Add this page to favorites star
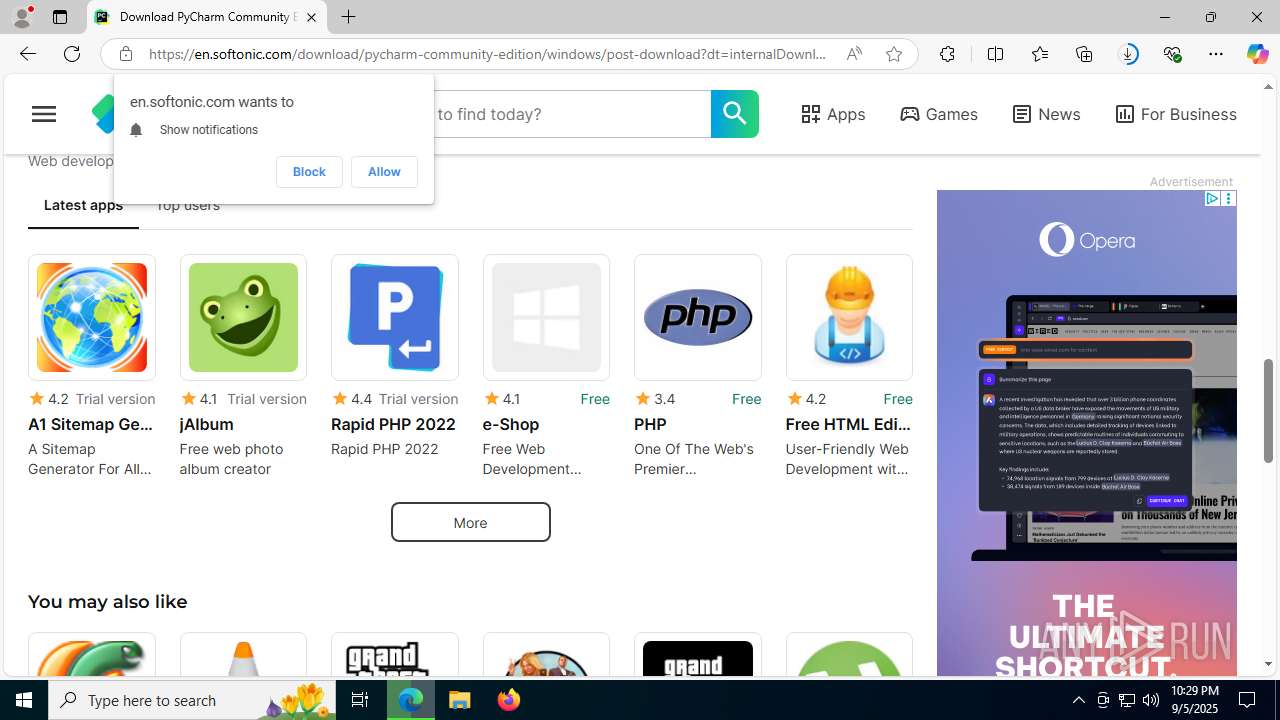 pos(894,54)
